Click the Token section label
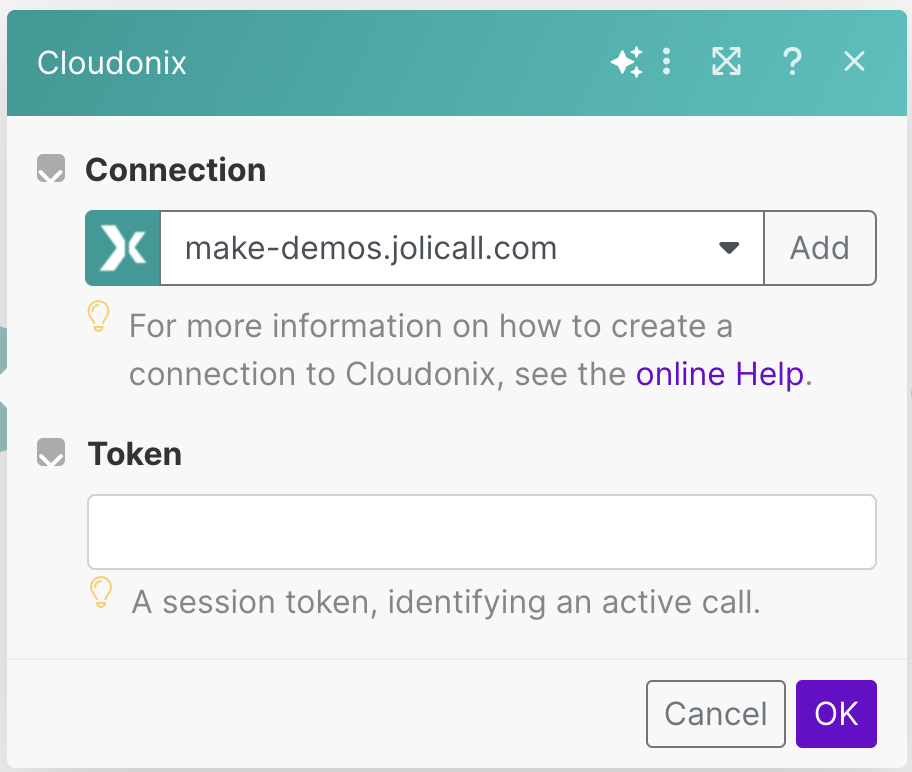912x772 pixels. click(x=135, y=454)
